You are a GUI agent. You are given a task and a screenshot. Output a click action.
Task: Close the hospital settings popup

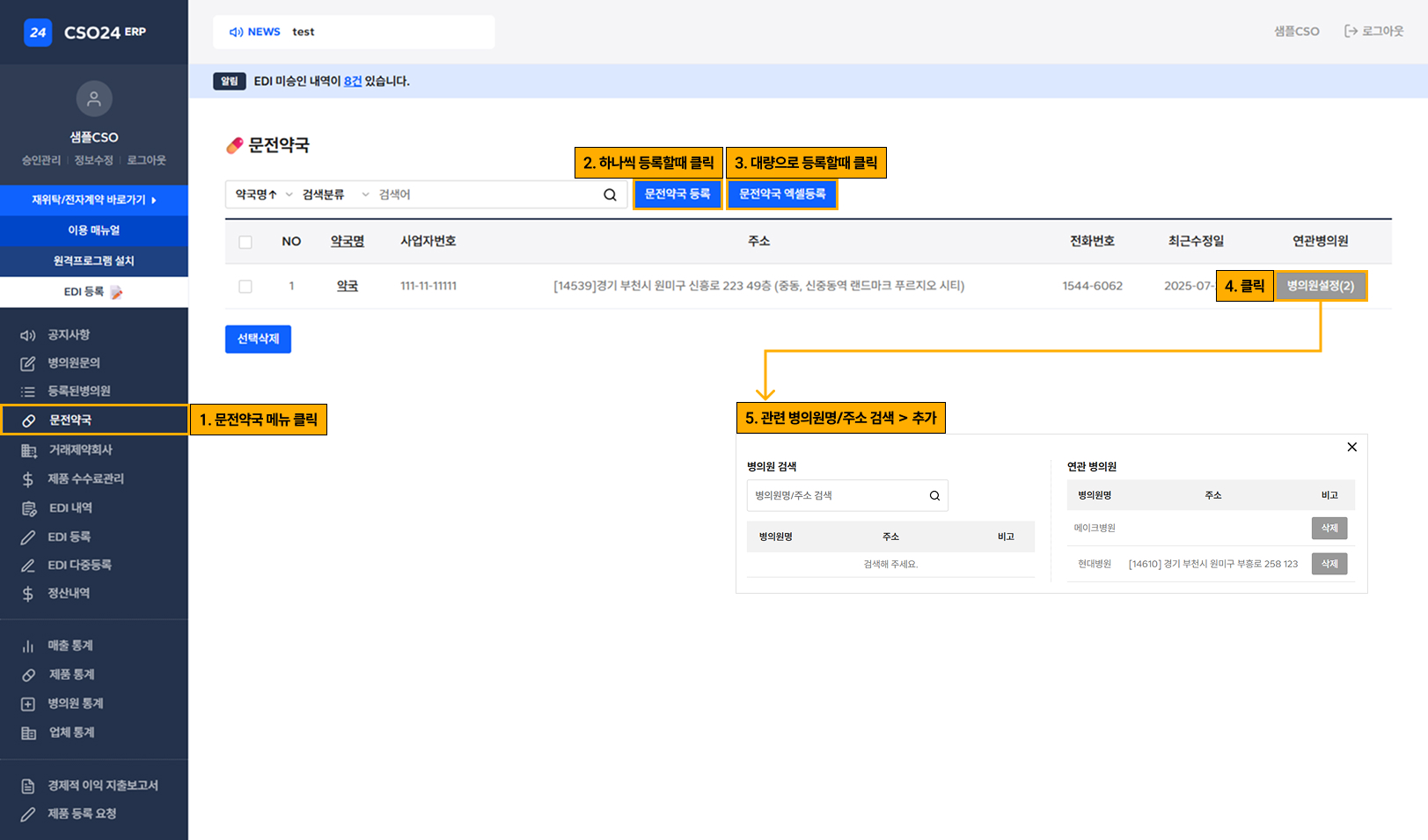(1351, 447)
